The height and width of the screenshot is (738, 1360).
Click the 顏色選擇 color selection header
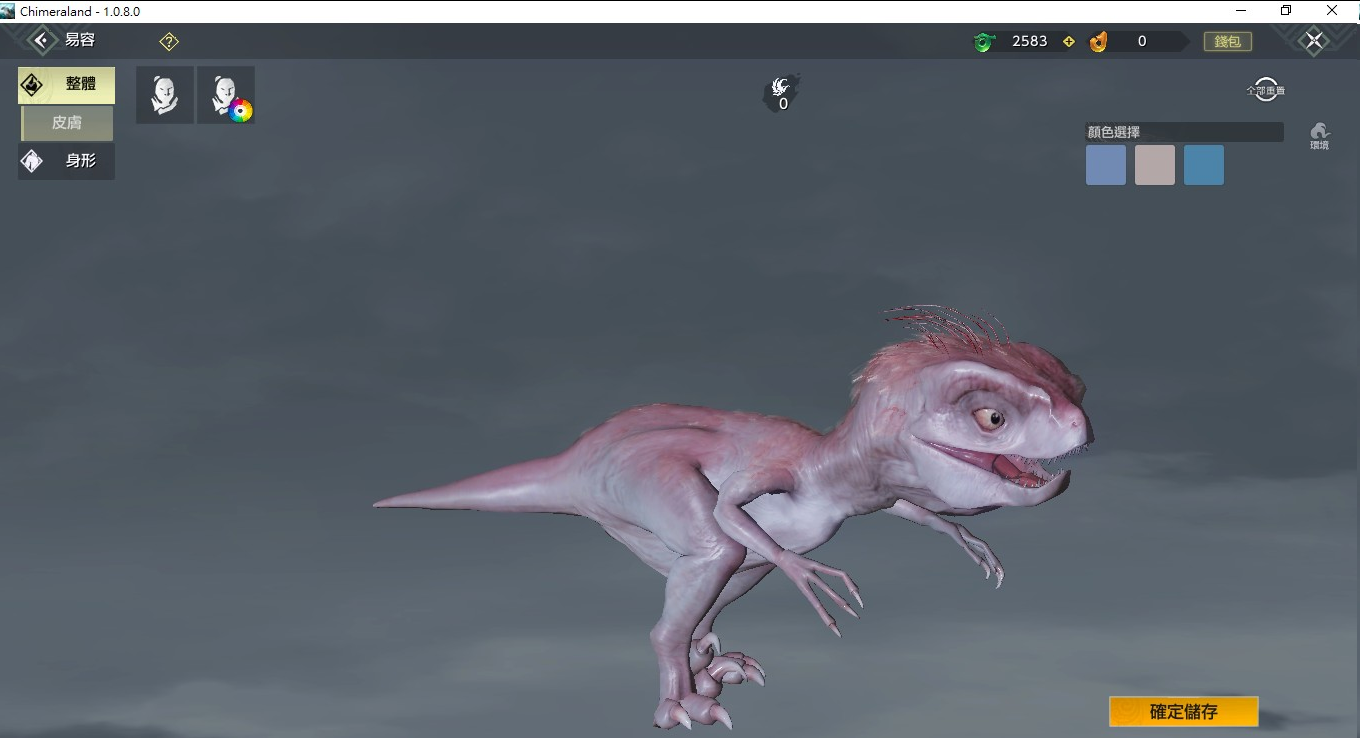click(1184, 132)
